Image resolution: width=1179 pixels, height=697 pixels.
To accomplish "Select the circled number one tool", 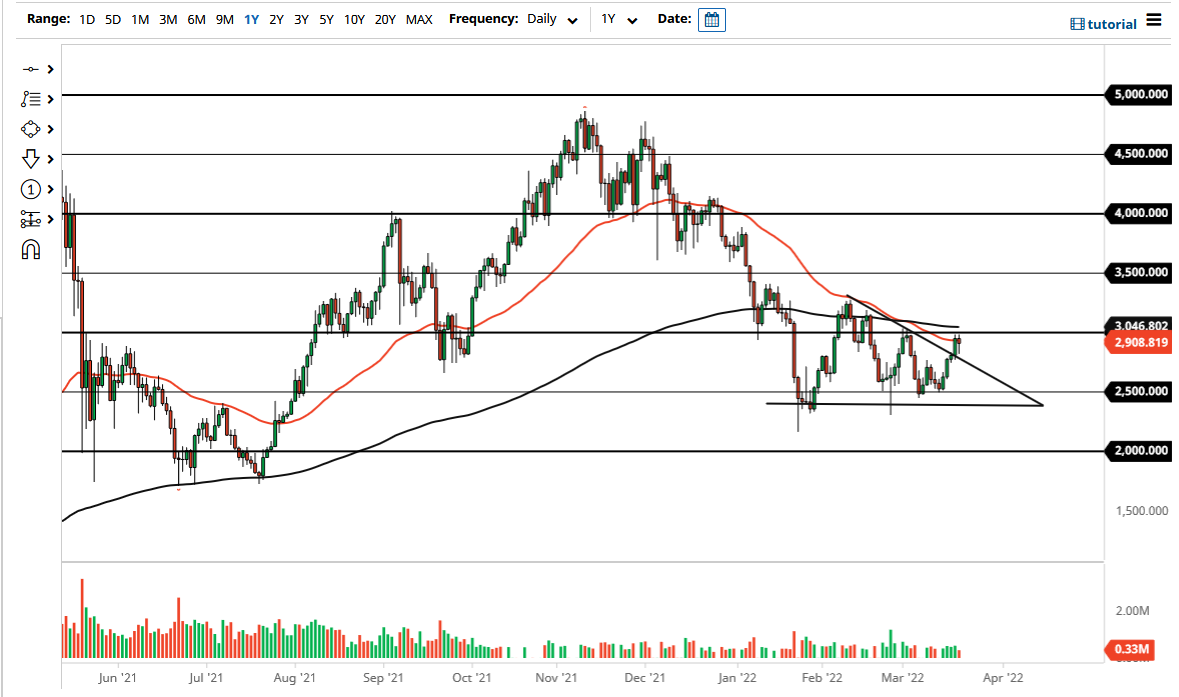I will coord(30,189).
